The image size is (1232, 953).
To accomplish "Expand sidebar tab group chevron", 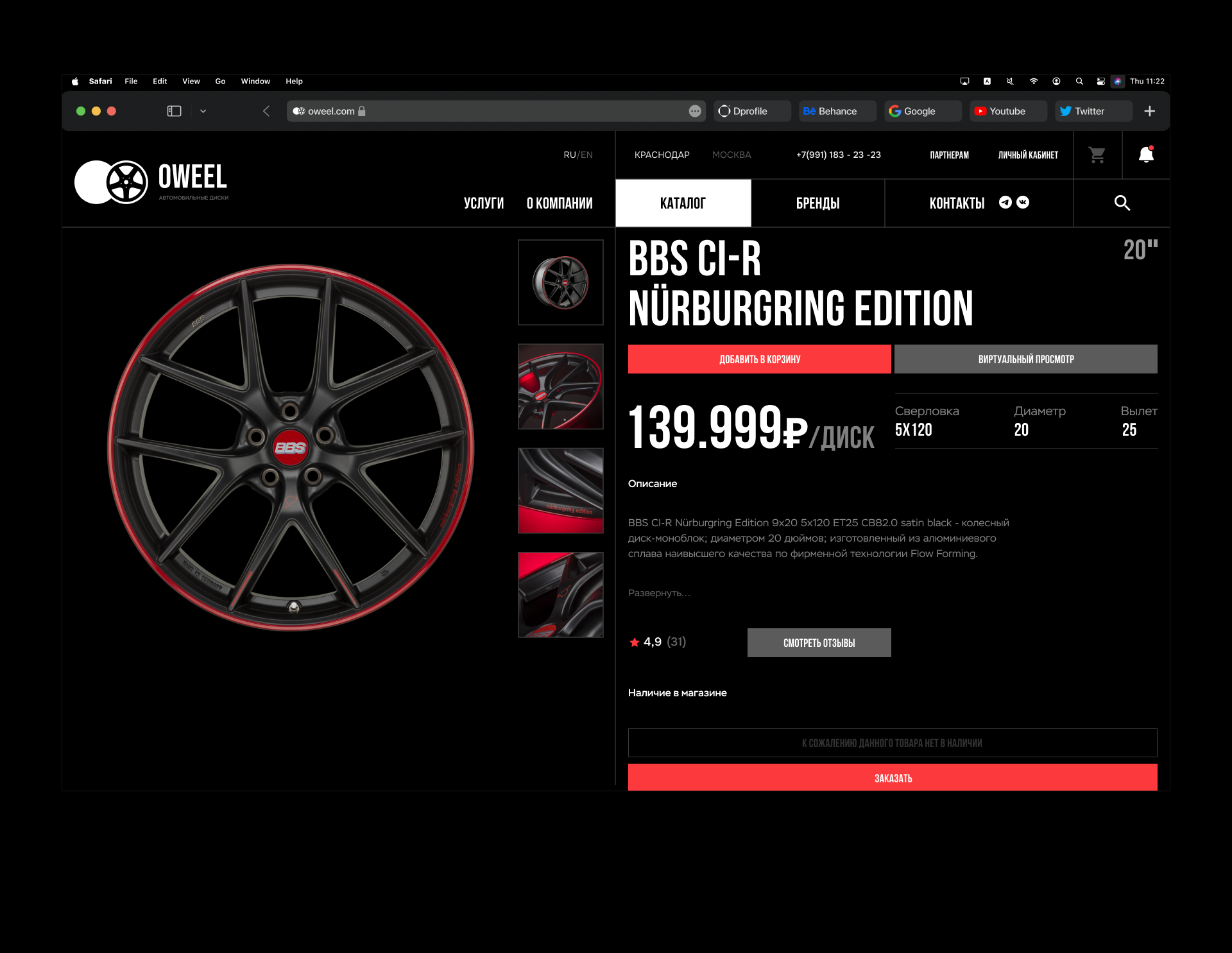I will [203, 111].
